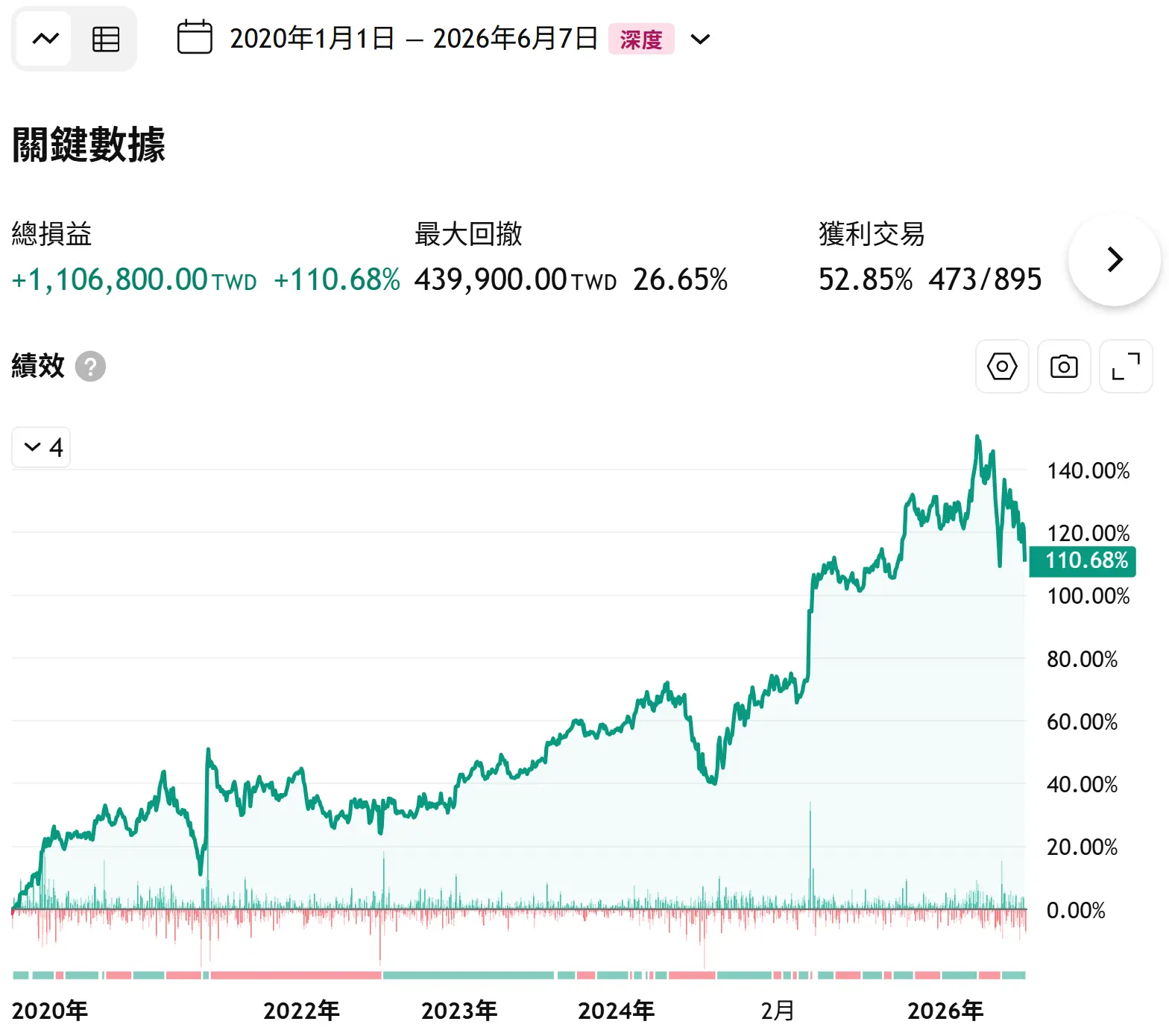
Task: Click the 26.65% drawdown percentage
Action: 681,280
